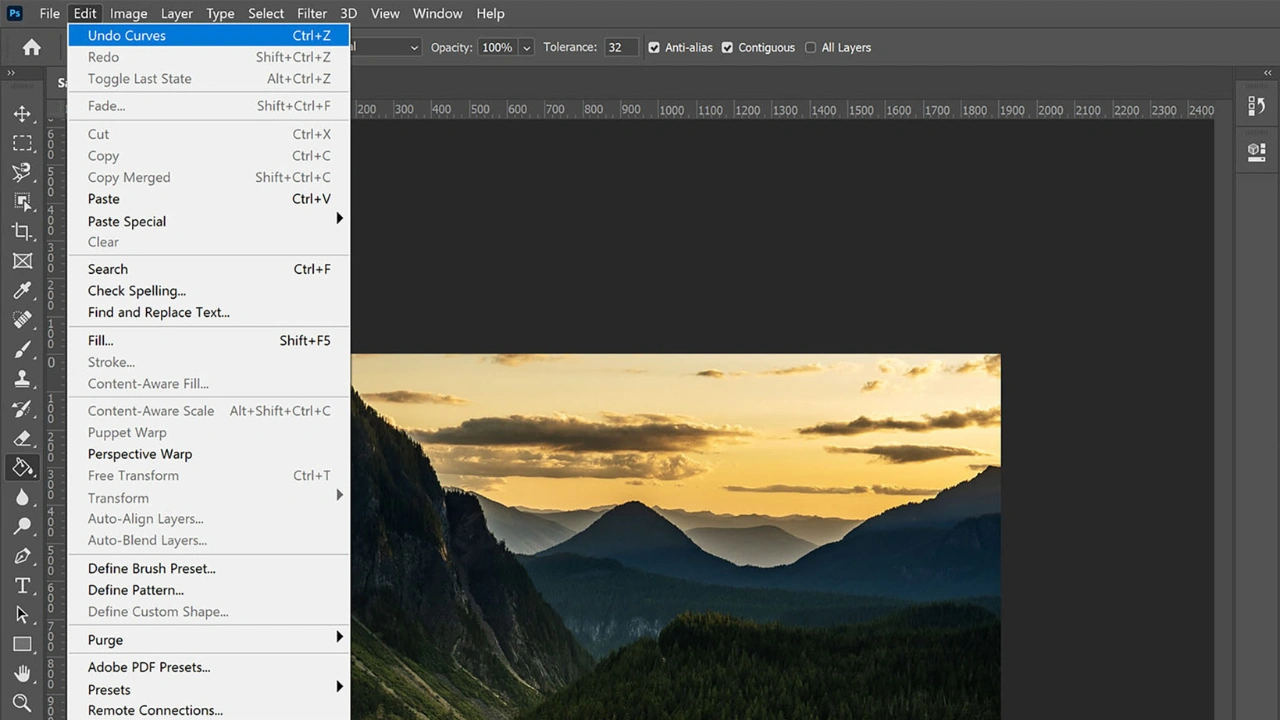The width and height of the screenshot is (1280, 720).
Task: Select the Eyedropper tool
Action: click(x=22, y=290)
